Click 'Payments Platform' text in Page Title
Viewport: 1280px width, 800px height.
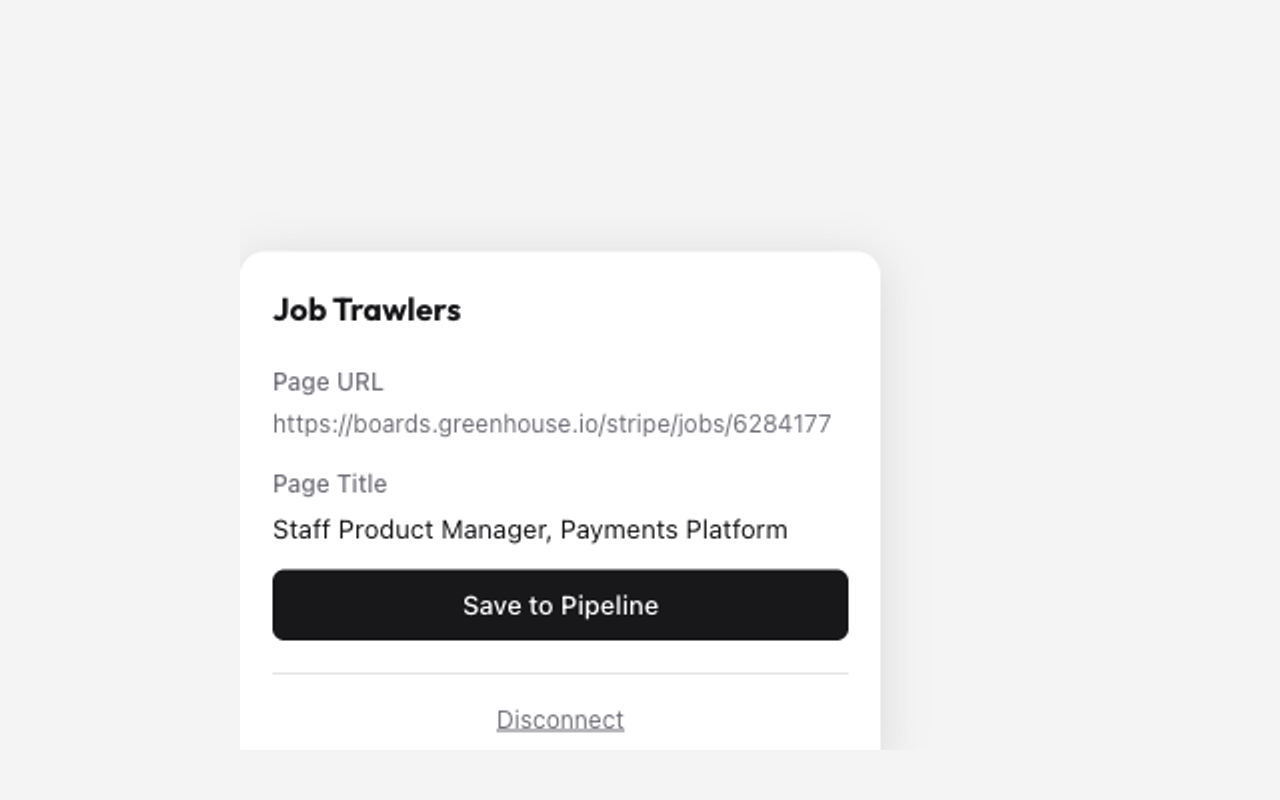click(x=674, y=529)
